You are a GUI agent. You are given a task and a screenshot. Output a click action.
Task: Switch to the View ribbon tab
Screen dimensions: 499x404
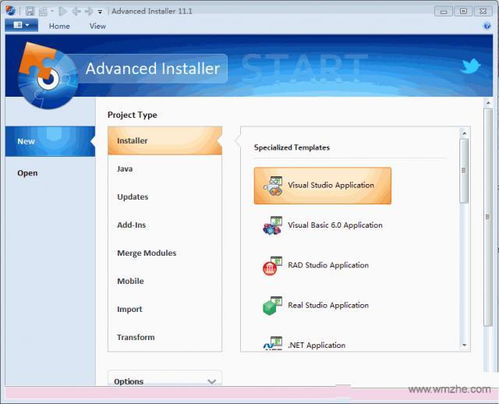[98, 26]
